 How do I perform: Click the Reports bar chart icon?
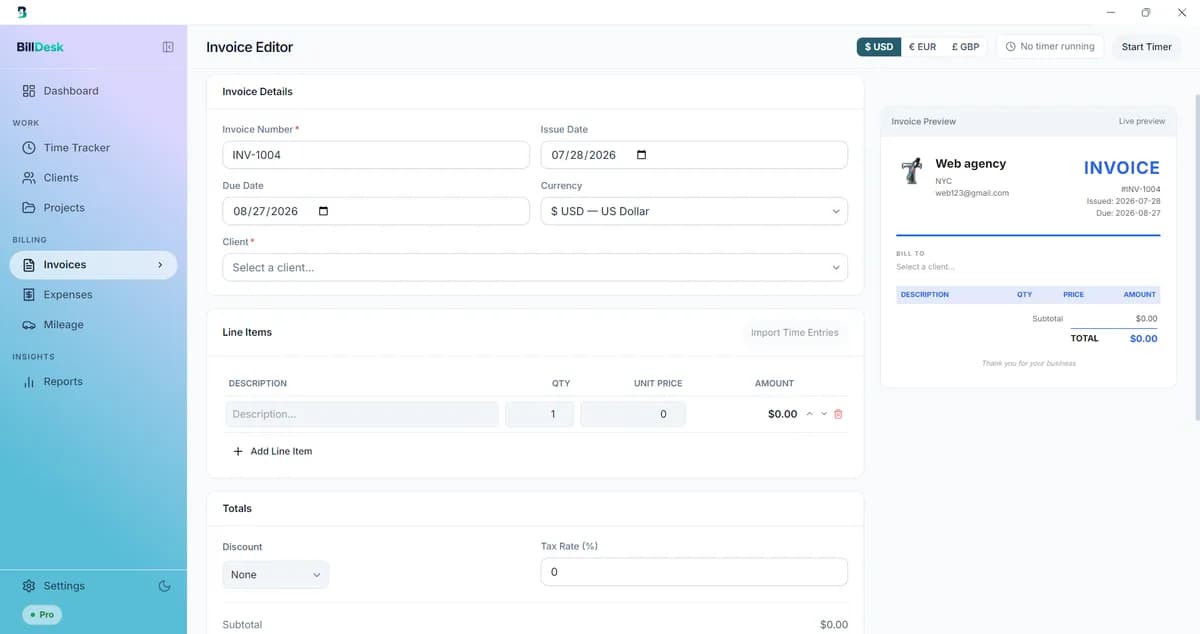(29, 382)
